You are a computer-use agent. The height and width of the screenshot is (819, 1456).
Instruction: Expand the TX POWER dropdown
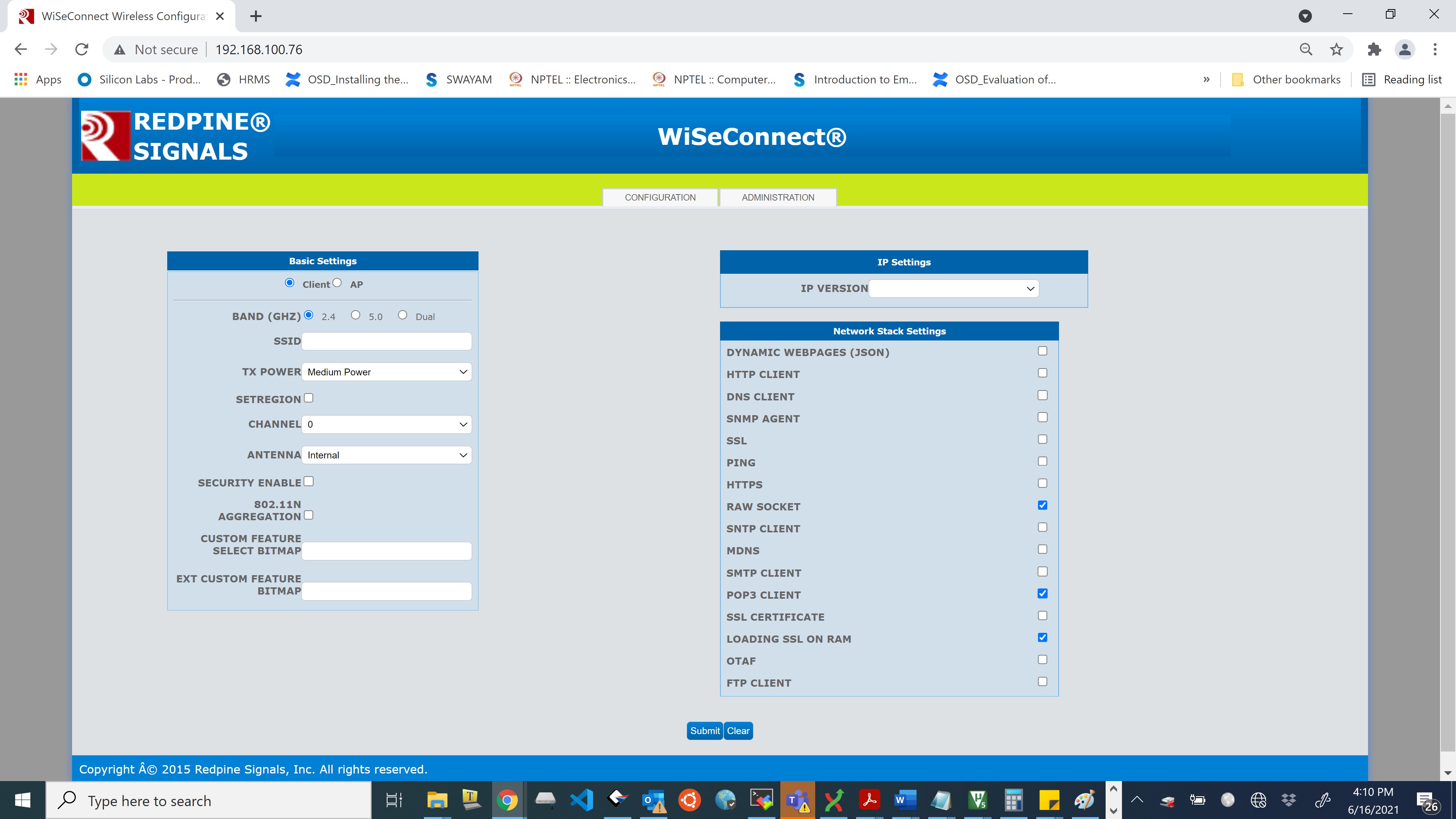pos(387,372)
